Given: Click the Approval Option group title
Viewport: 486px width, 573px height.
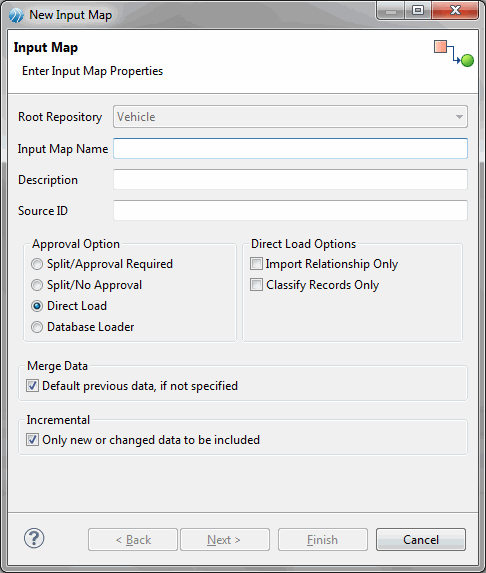Looking at the screenshot, I should tap(76, 244).
